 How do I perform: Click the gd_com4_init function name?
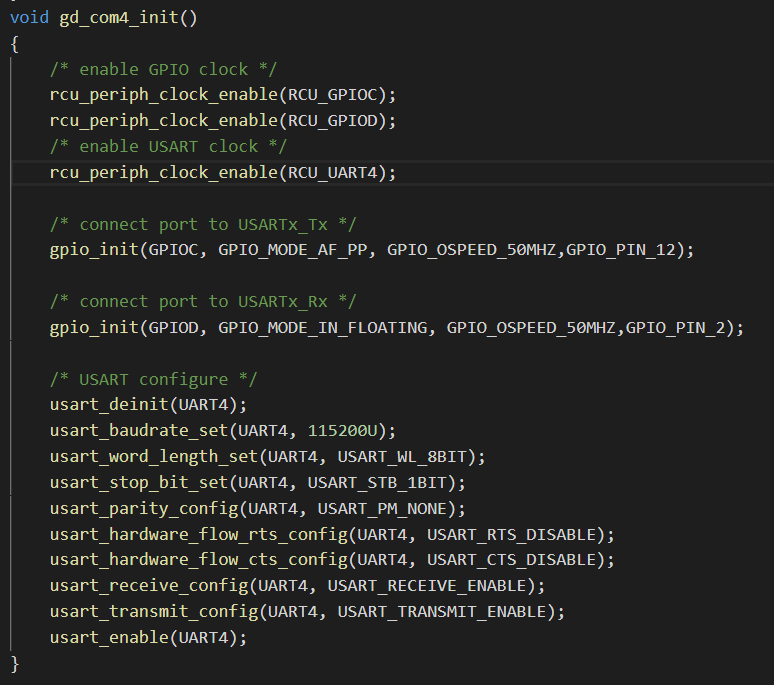[119, 18]
